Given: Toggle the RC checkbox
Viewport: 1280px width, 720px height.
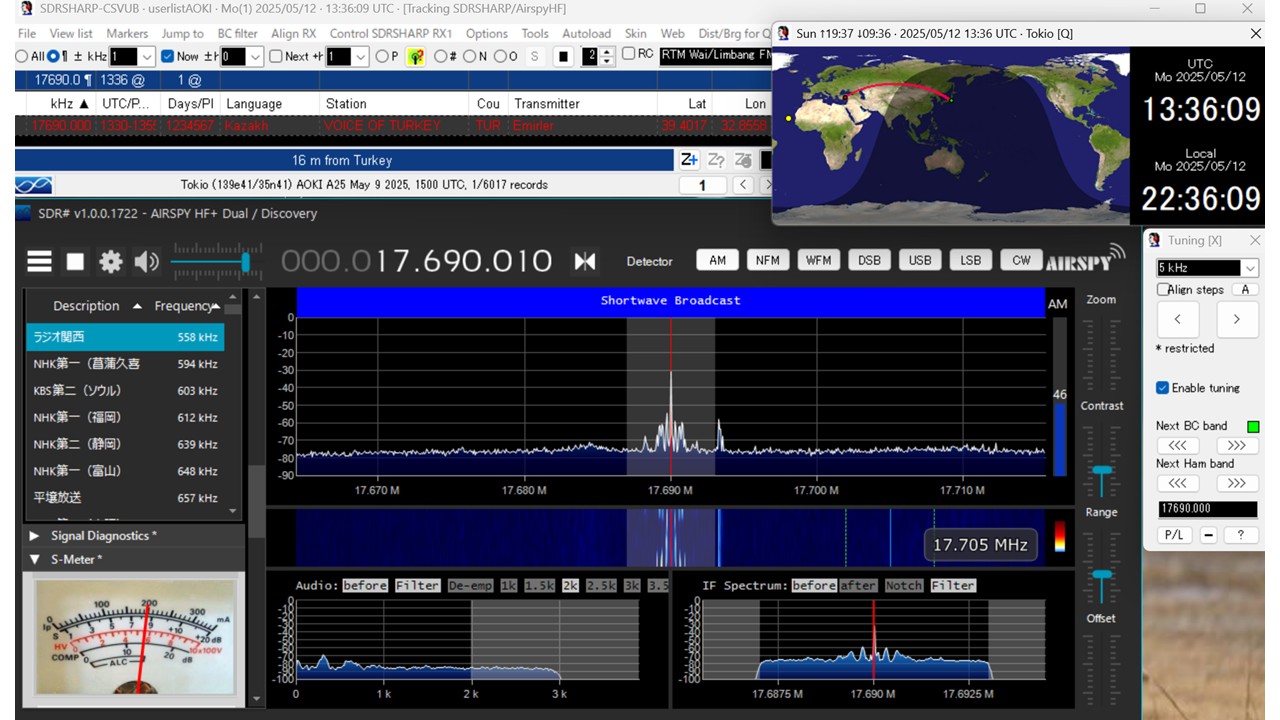Looking at the screenshot, I should point(628,53).
